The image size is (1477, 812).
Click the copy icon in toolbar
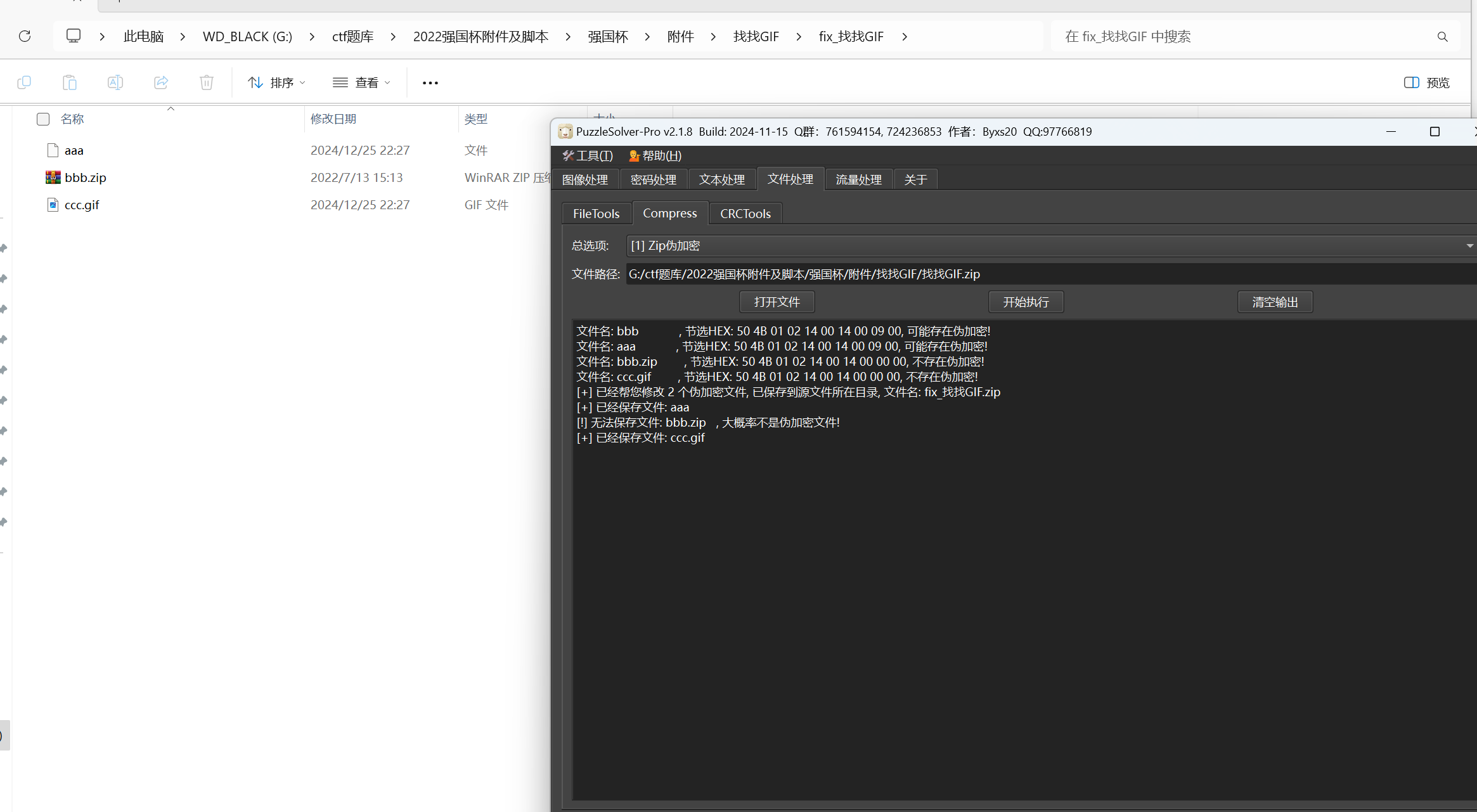pos(24,82)
